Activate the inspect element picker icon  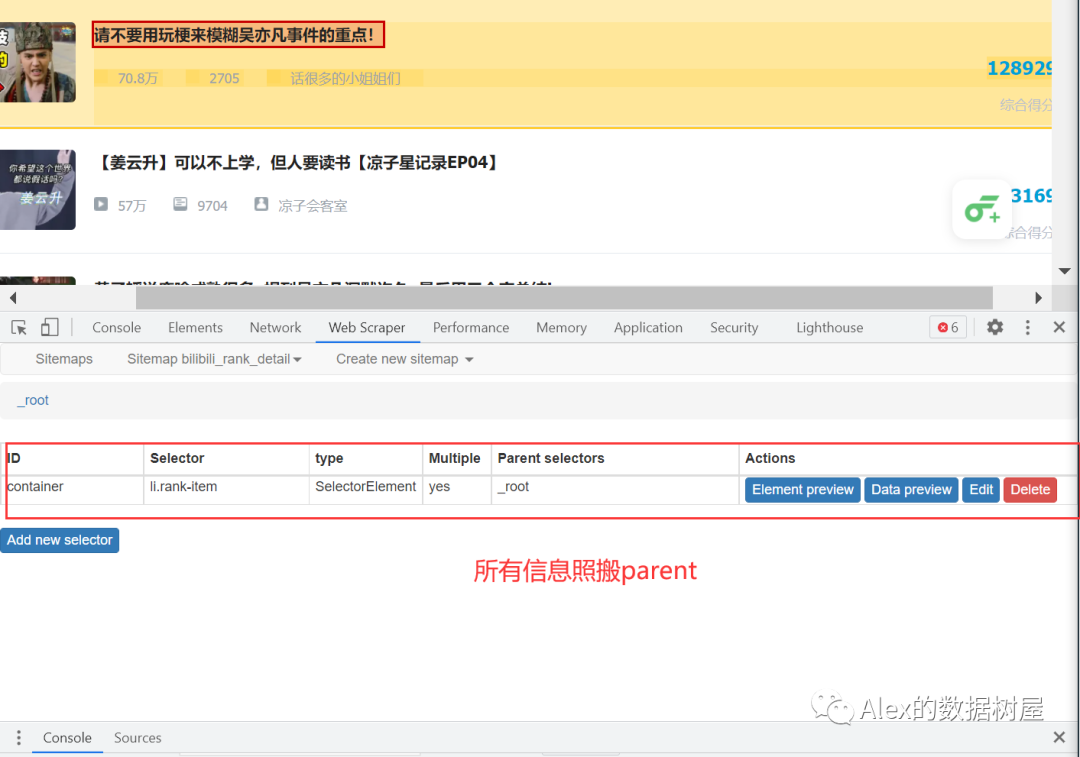pyautogui.click(x=18, y=327)
